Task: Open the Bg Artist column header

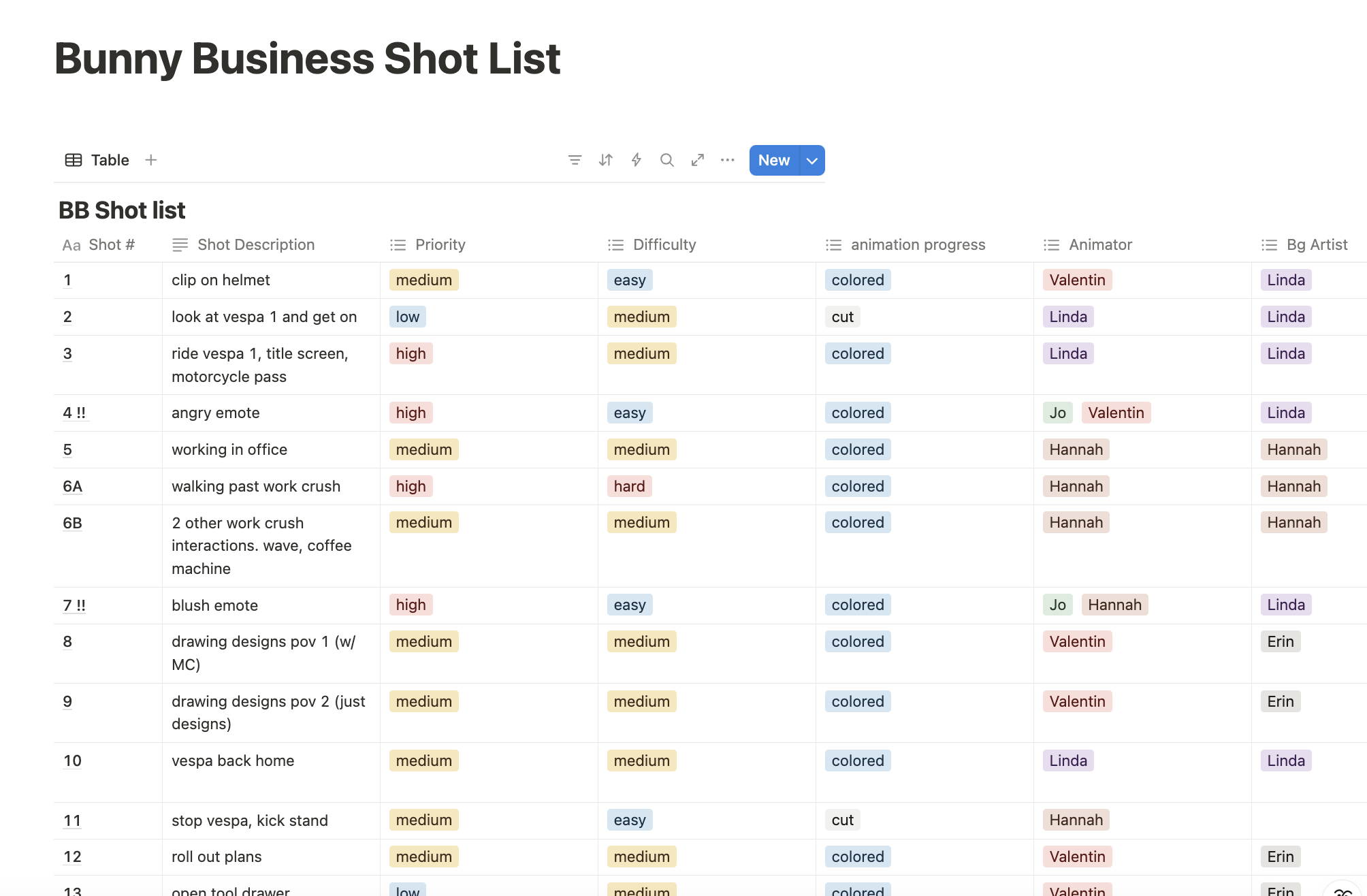Action: 1309,244
